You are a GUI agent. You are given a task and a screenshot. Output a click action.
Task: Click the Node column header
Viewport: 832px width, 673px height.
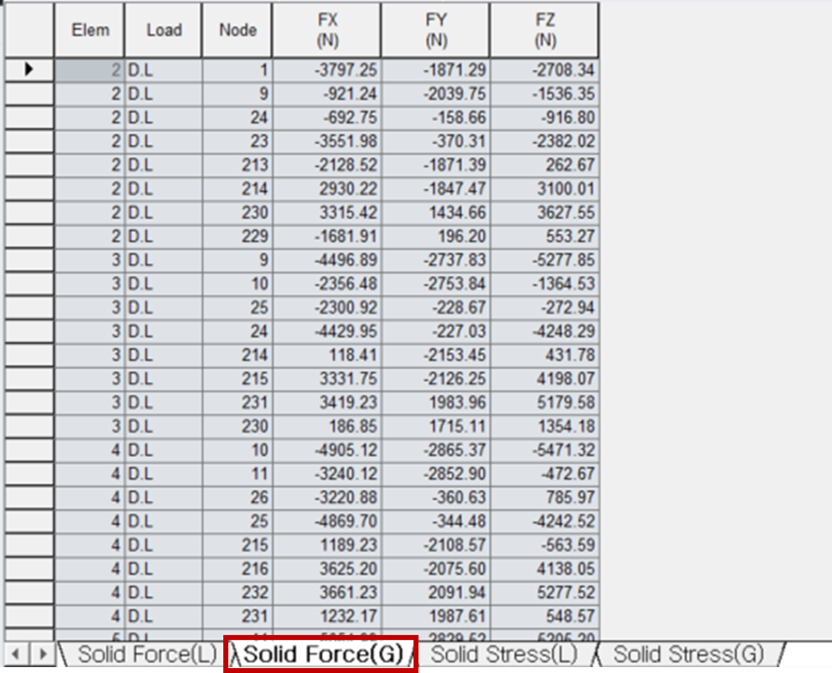coord(237,30)
